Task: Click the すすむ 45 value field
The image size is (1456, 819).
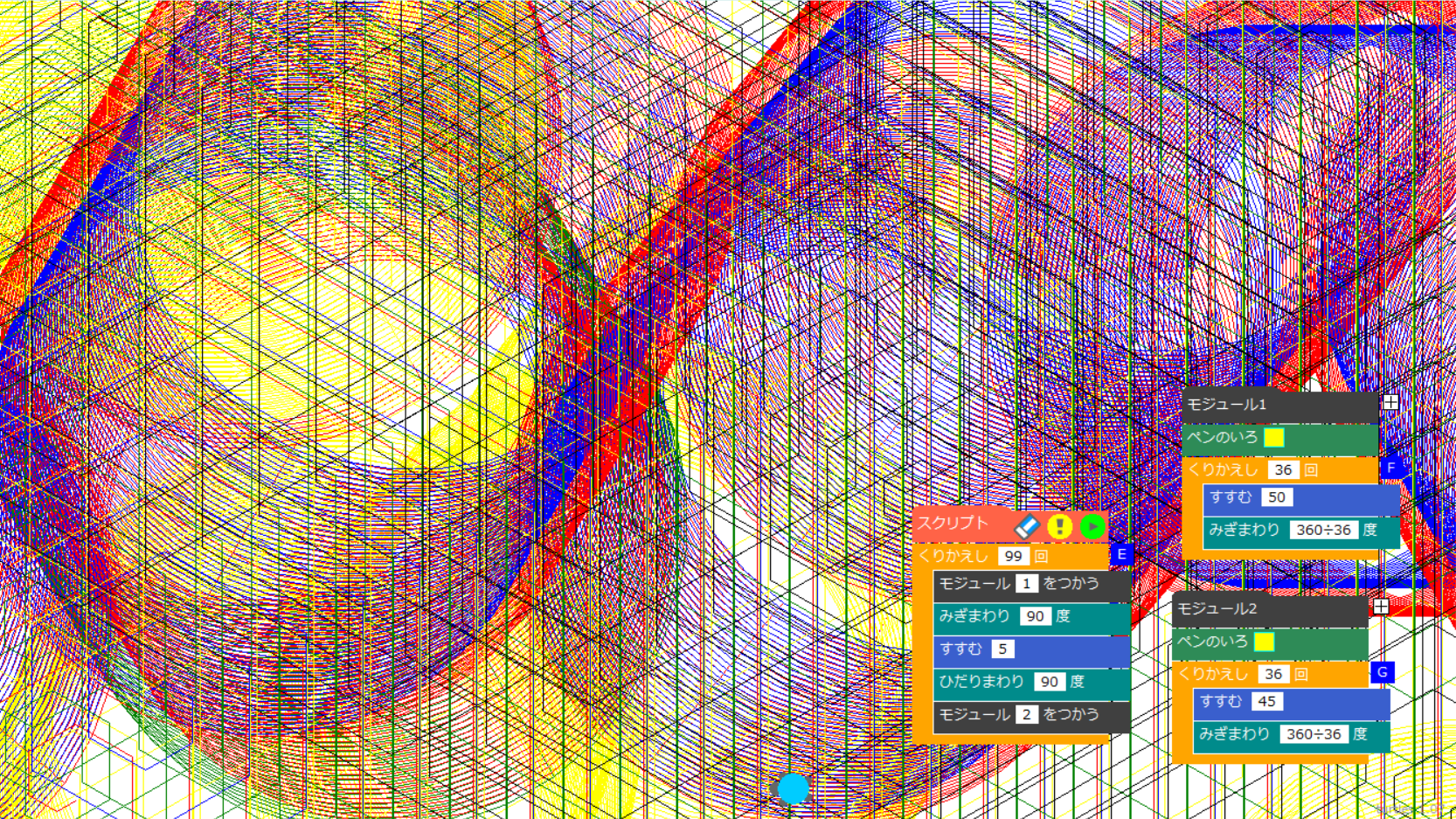Action: click(1266, 702)
